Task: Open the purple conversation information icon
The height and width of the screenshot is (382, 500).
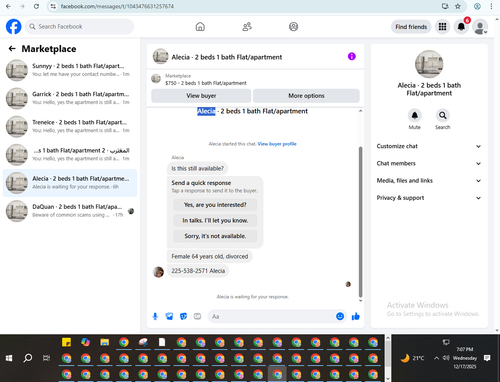Action: [x=352, y=56]
